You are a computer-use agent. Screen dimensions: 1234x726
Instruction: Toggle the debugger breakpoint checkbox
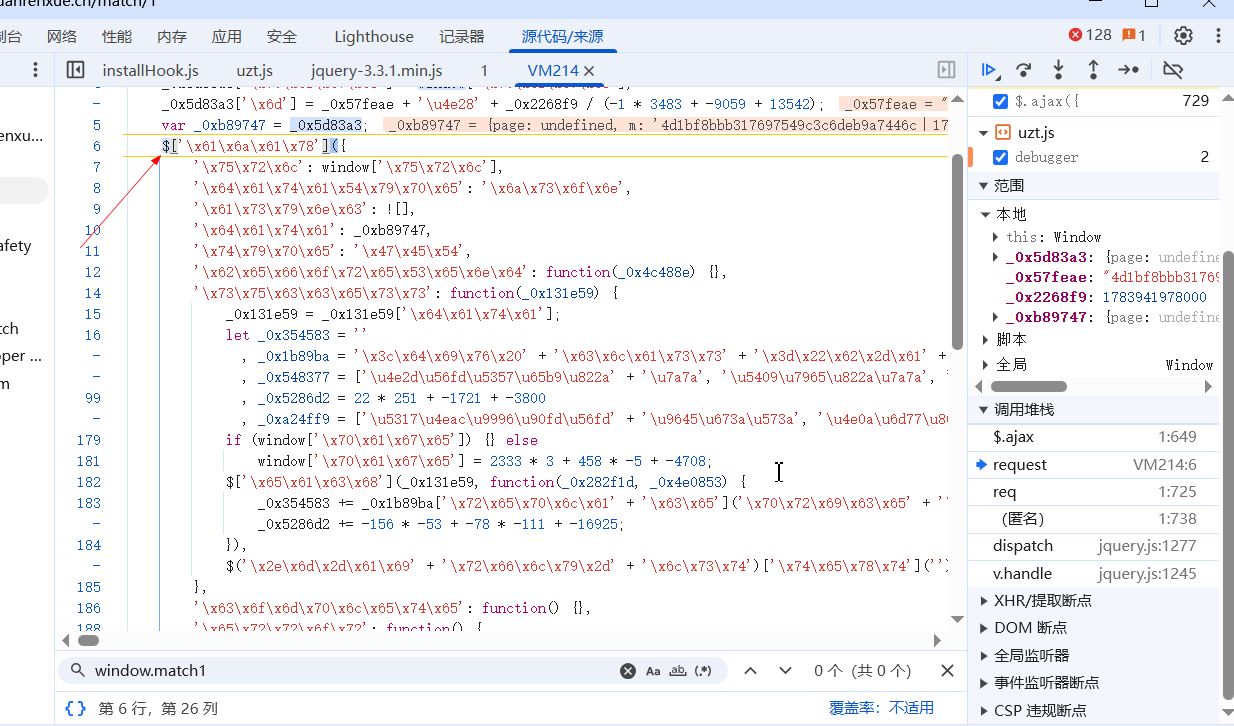[1000, 157]
